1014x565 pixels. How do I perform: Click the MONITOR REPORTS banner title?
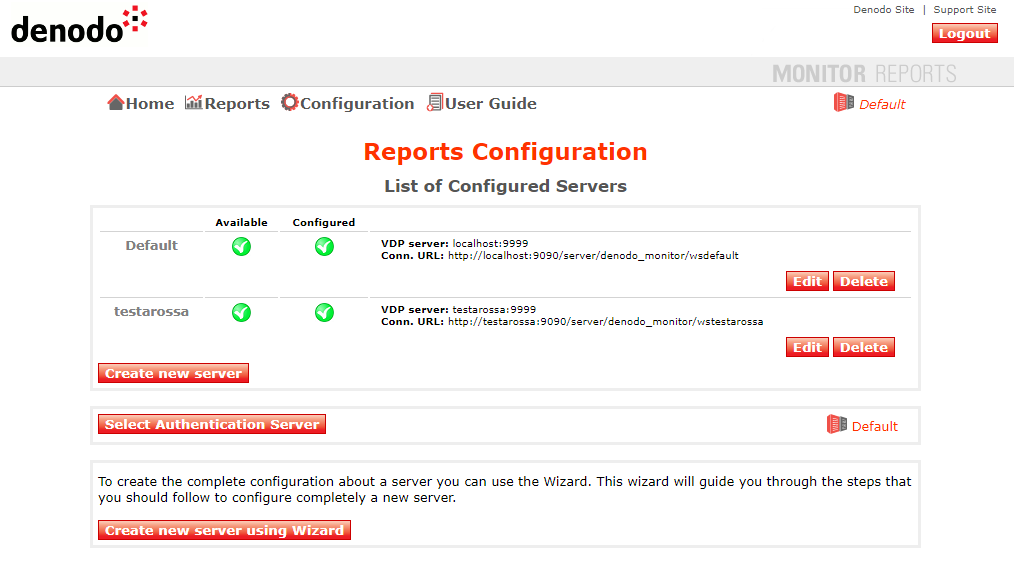click(x=864, y=74)
